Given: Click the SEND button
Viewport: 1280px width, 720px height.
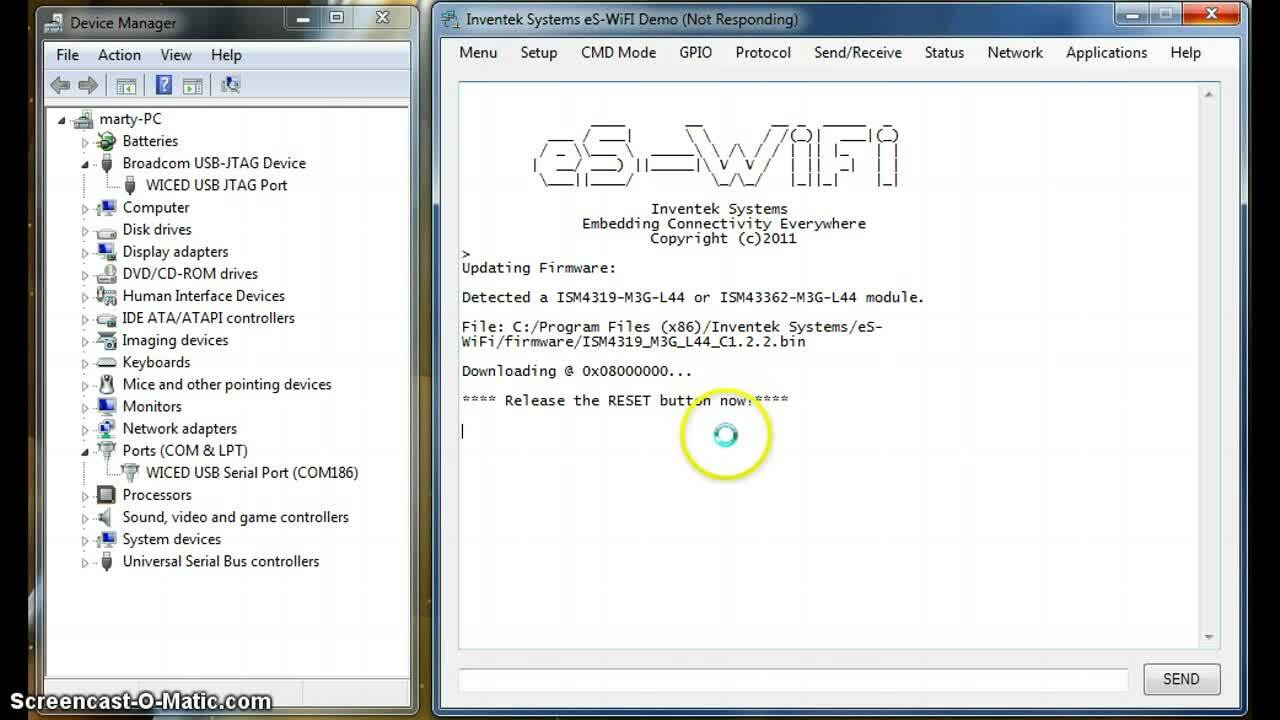Looking at the screenshot, I should coord(1181,679).
